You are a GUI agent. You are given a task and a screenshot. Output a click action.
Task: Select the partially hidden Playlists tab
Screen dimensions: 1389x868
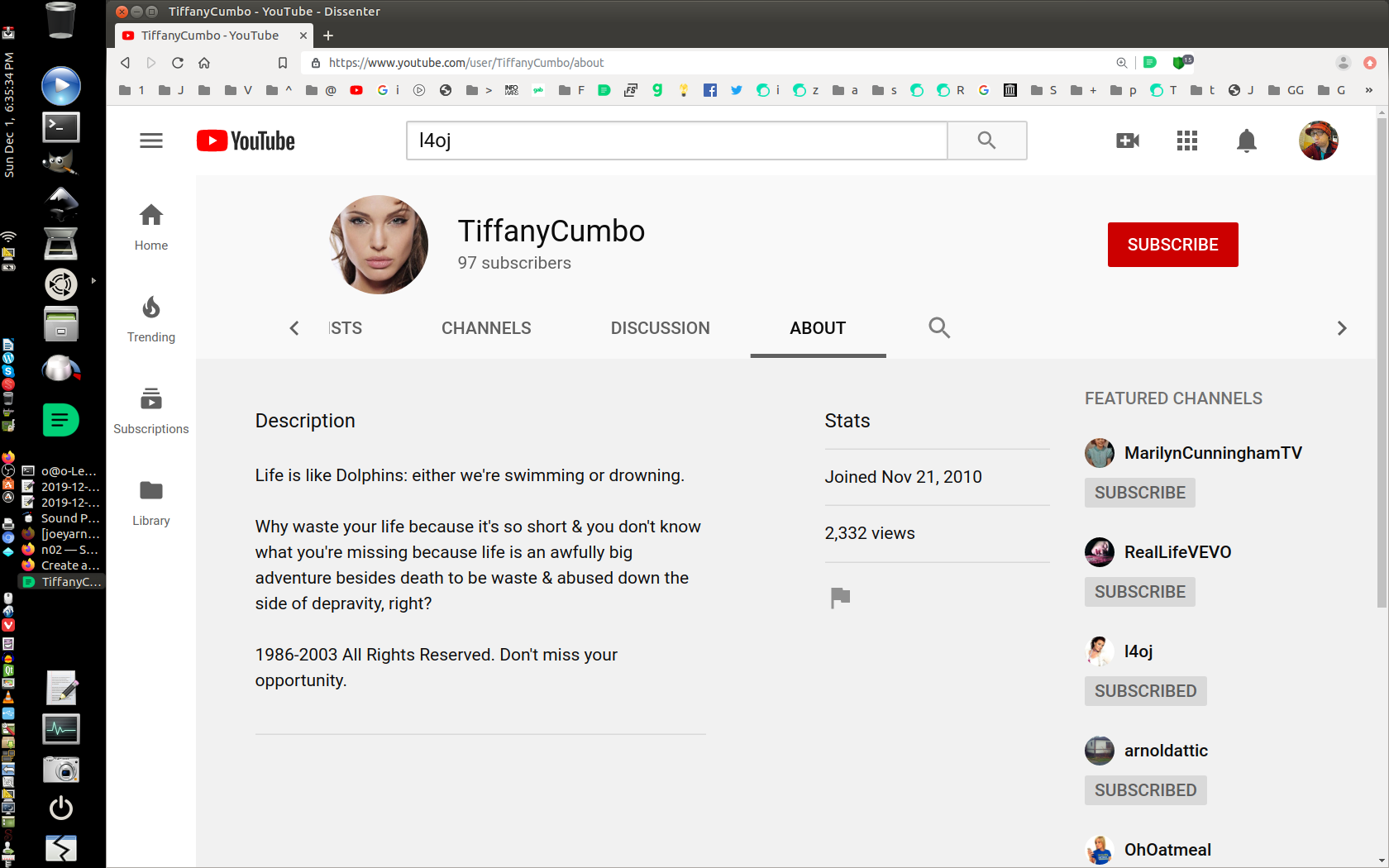pyautogui.click(x=346, y=328)
